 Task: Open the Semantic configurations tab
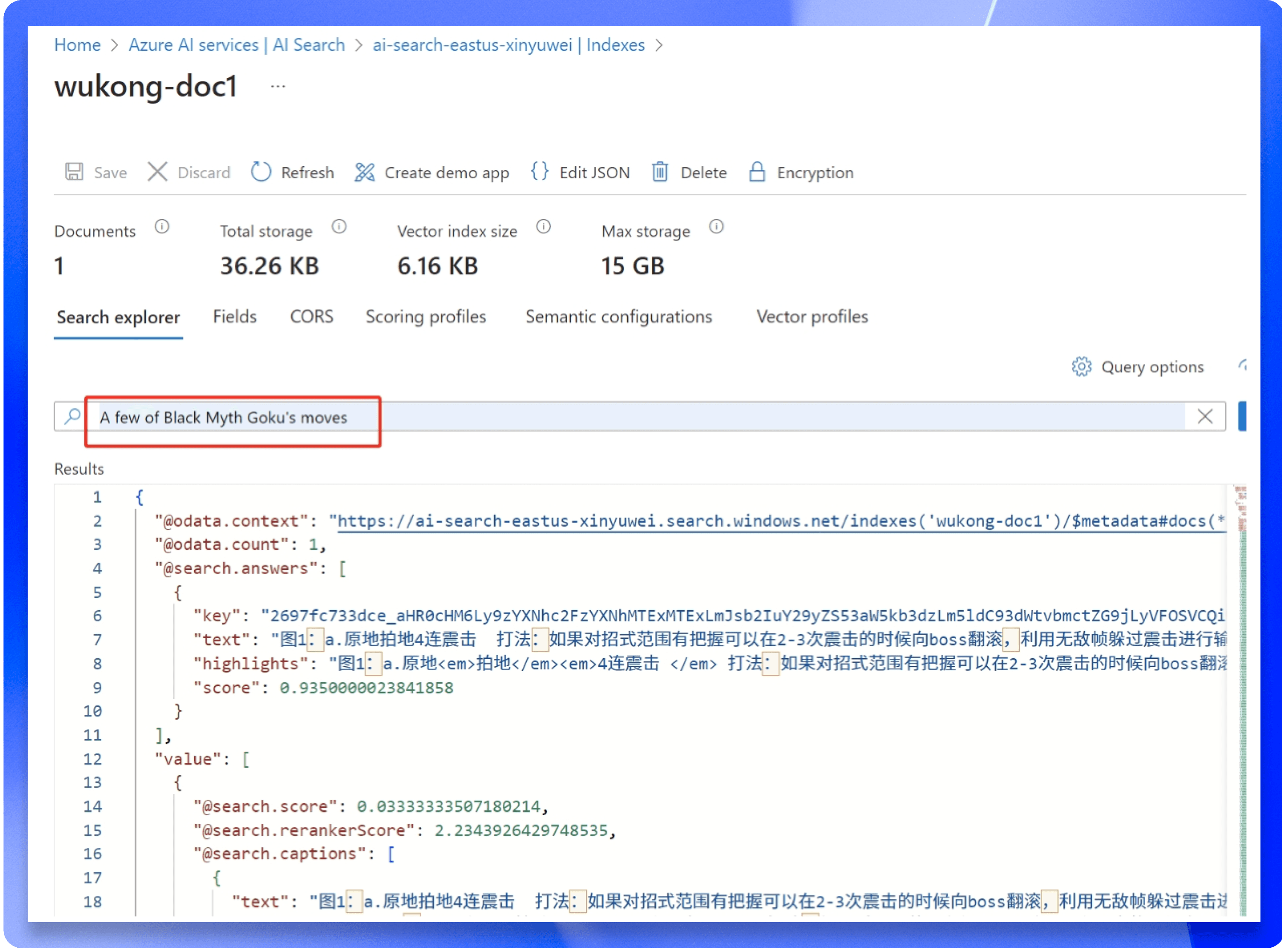(x=619, y=316)
